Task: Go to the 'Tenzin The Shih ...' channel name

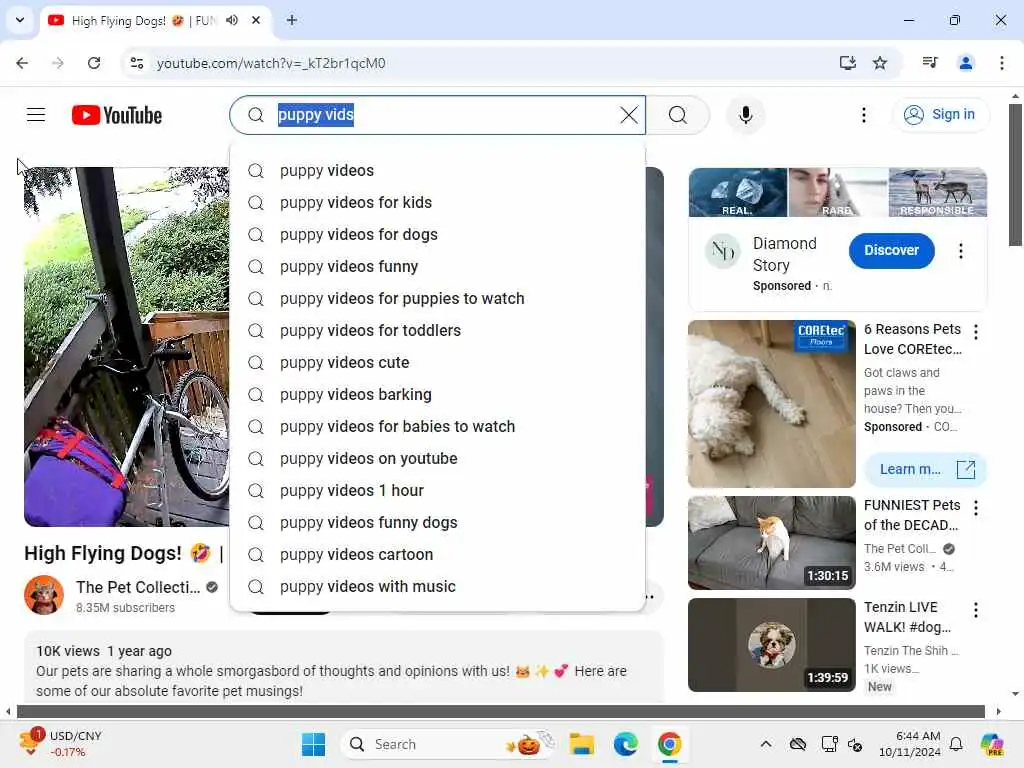Action: coord(911,650)
